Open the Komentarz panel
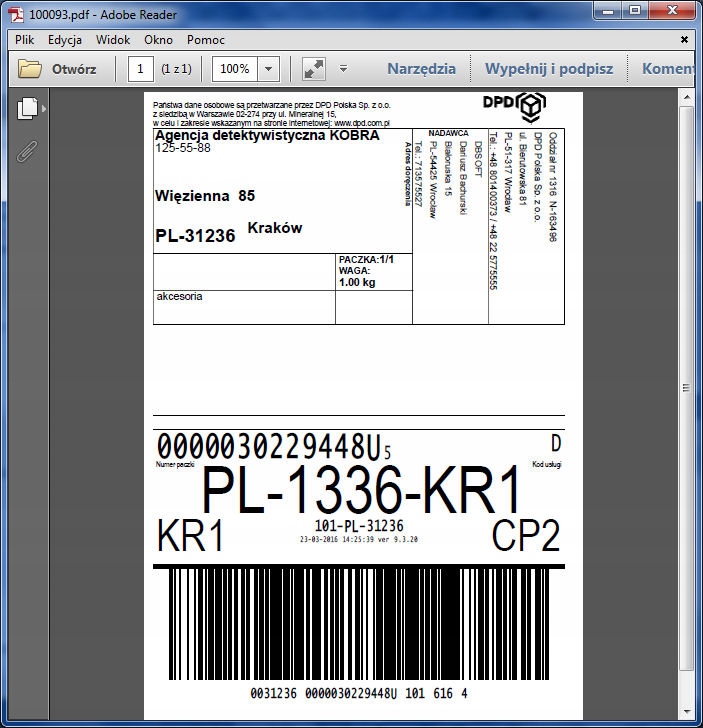Viewport: 703px width, 728px height. point(668,69)
